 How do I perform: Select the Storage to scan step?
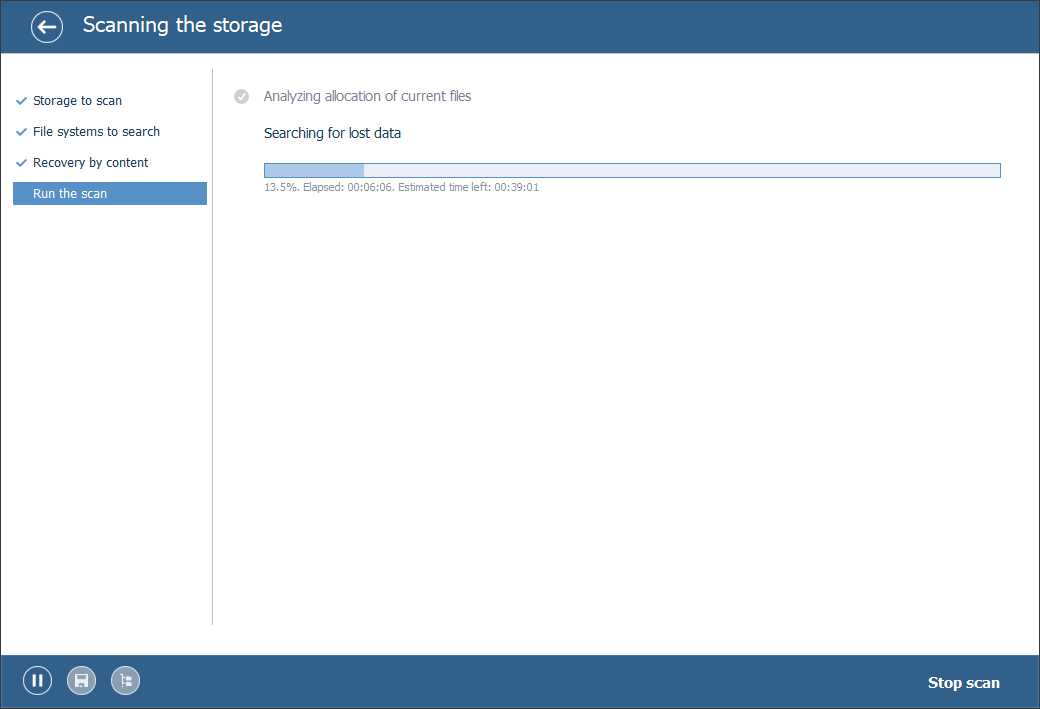[x=78, y=101]
